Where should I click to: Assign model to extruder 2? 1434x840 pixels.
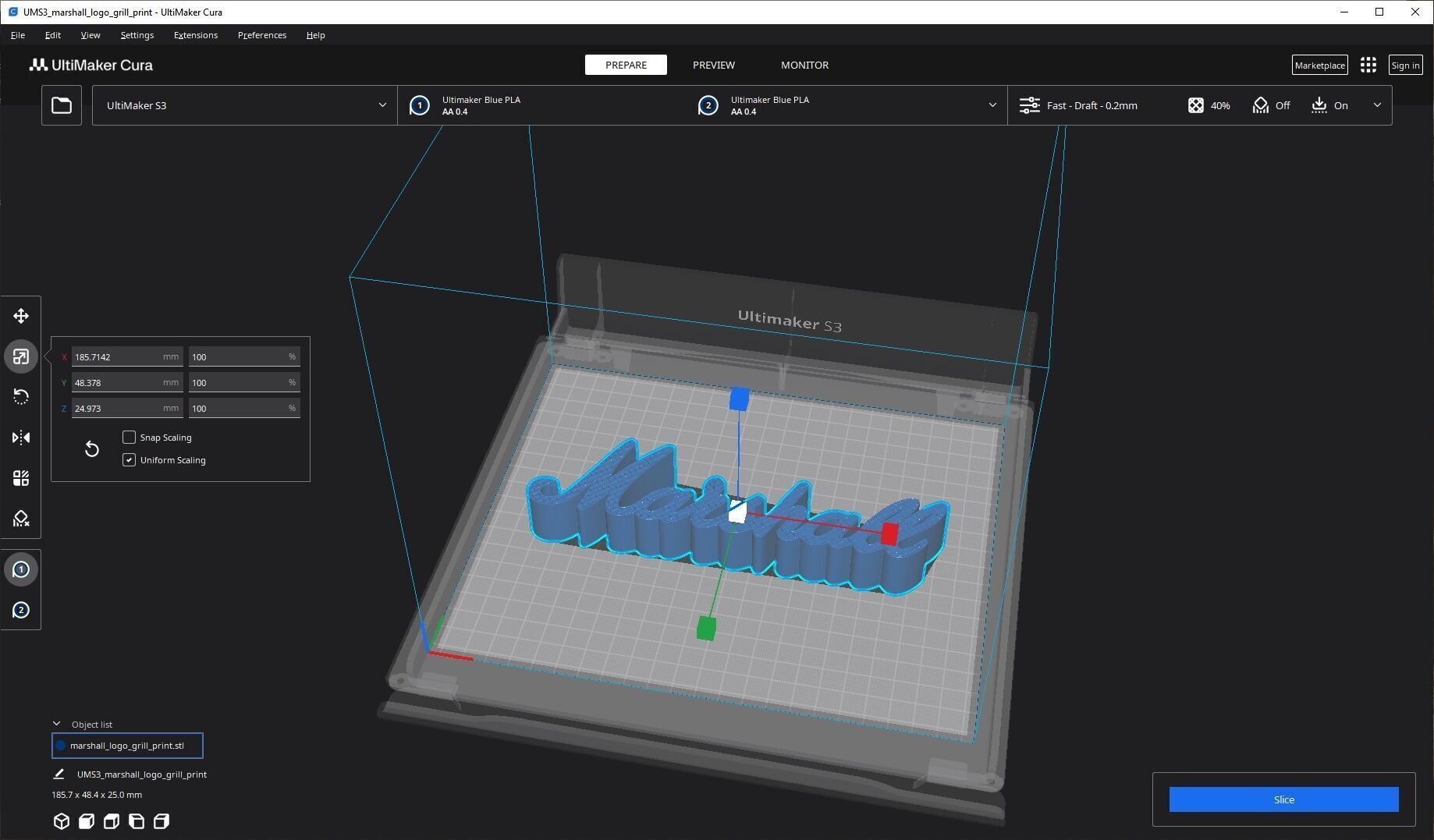(21, 610)
